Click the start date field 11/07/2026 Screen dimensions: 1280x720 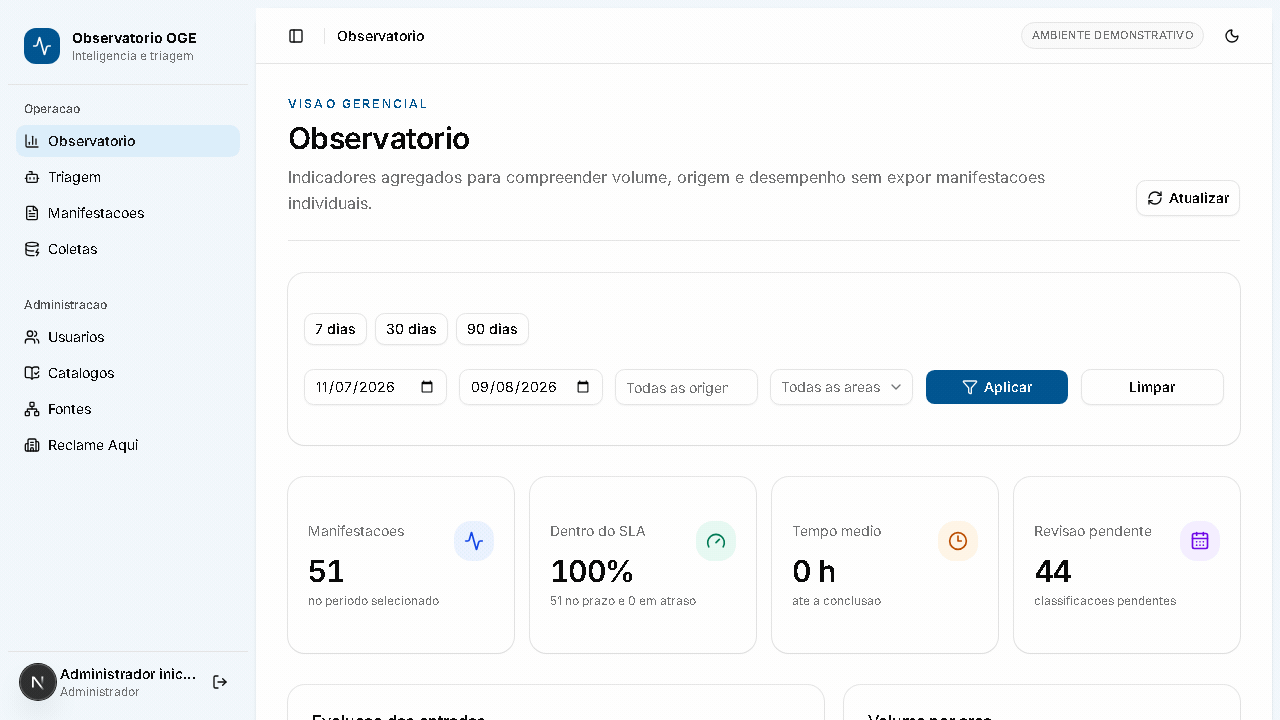(375, 387)
